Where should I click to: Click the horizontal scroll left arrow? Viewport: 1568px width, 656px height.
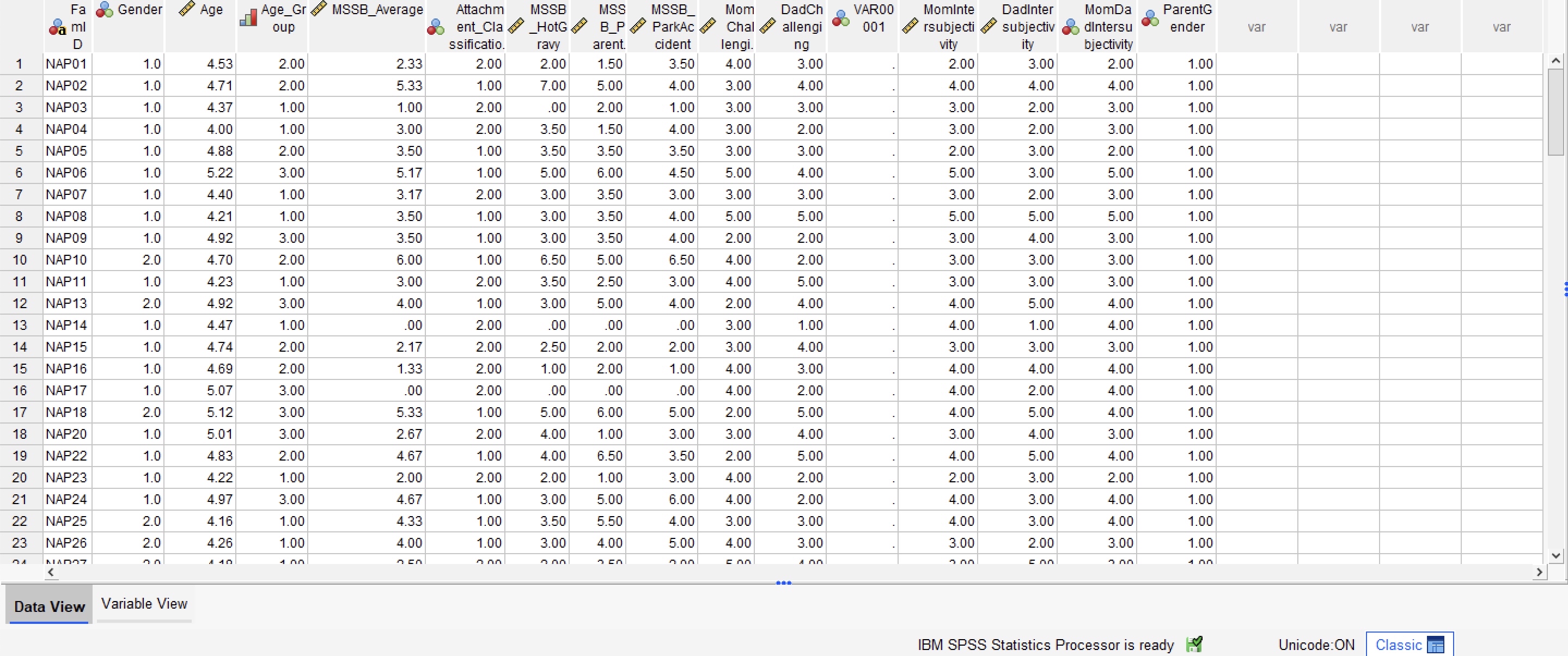click(x=51, y=572)
